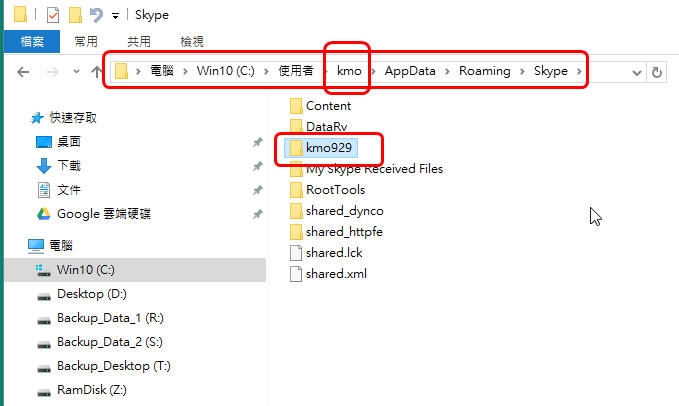Image resolution: width=679 pixels, height=406 pixels.
Task: Click the RootTools folder icon
Action: [296, 190]
